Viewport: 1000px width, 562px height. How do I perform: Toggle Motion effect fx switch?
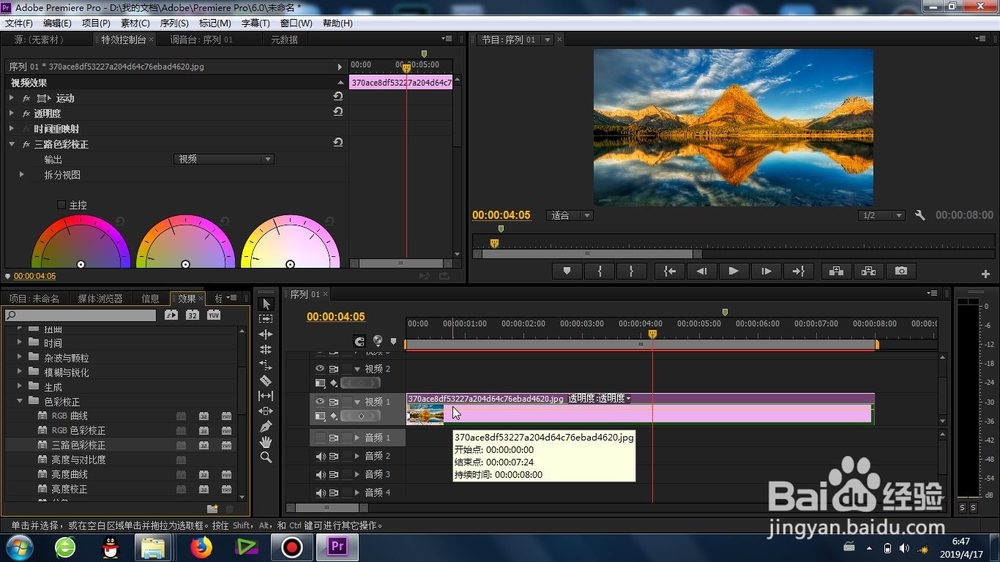point(26,98)
